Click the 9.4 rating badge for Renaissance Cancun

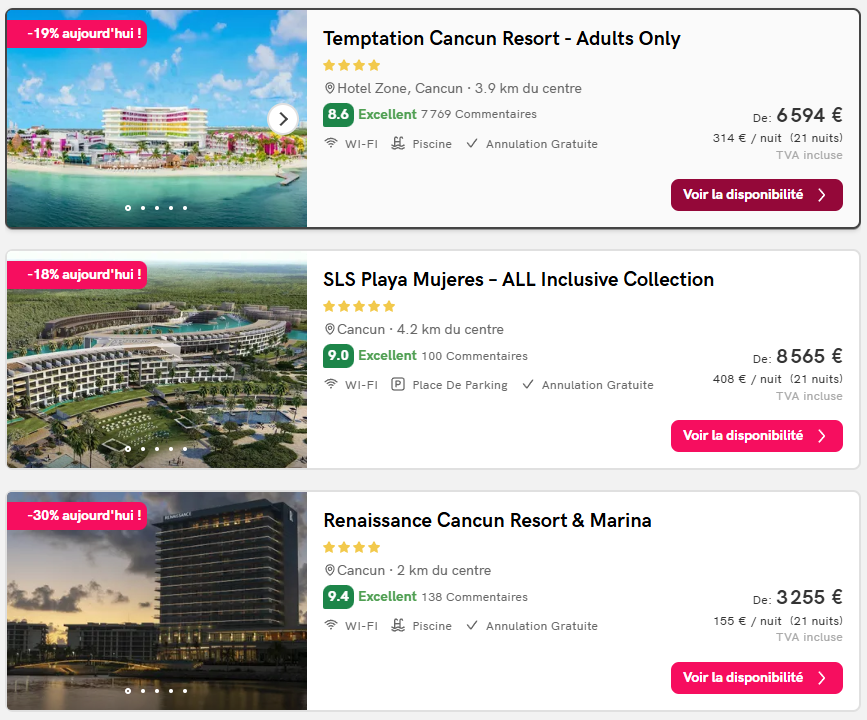(x=338, y=597)
